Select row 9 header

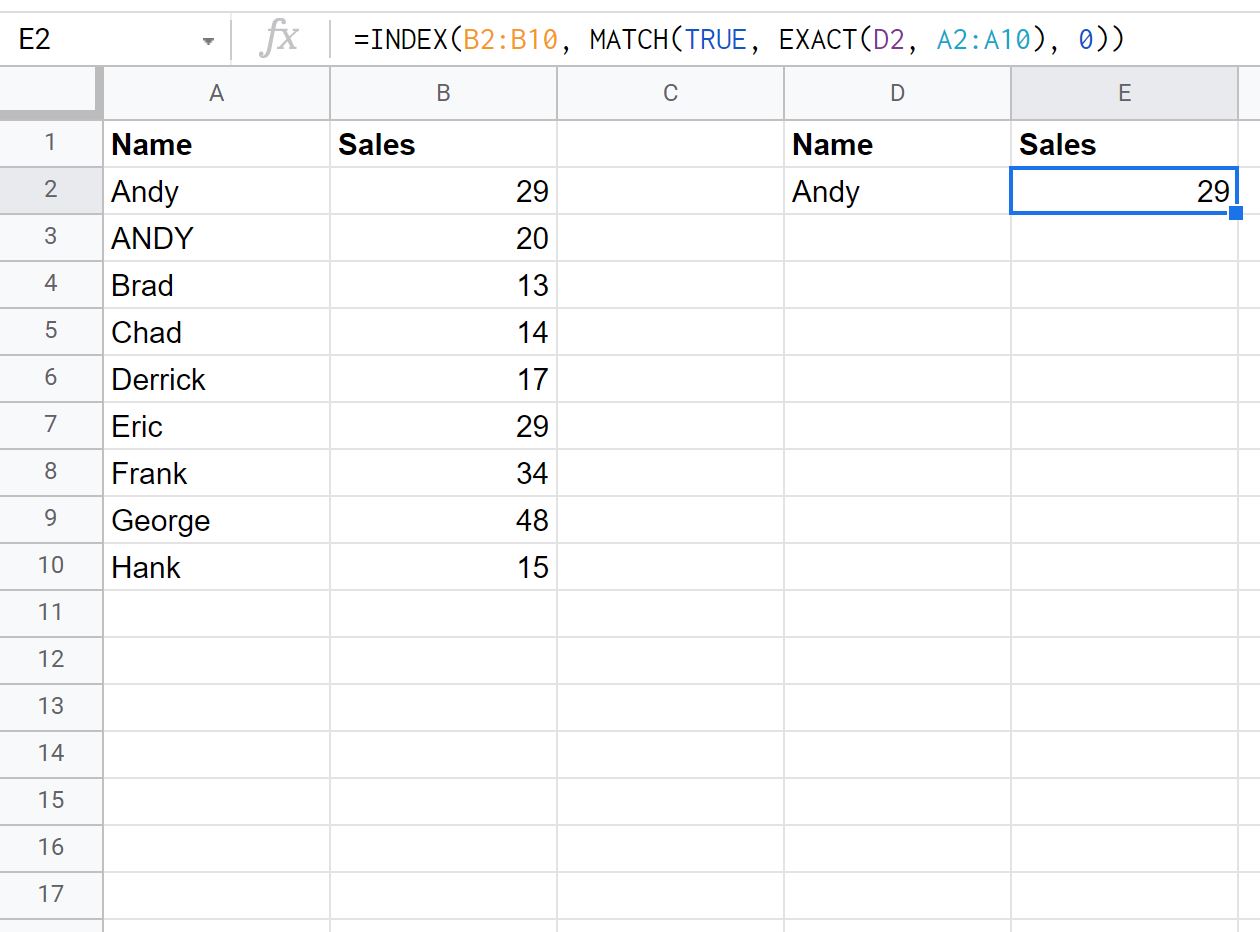coord(51,519)
